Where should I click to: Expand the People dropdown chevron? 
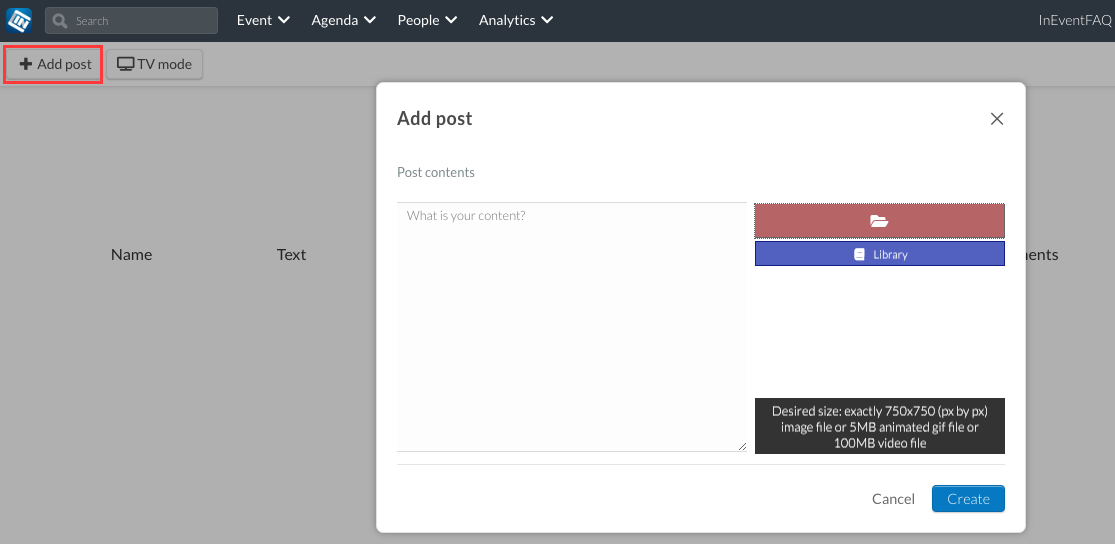coord(451,20)
